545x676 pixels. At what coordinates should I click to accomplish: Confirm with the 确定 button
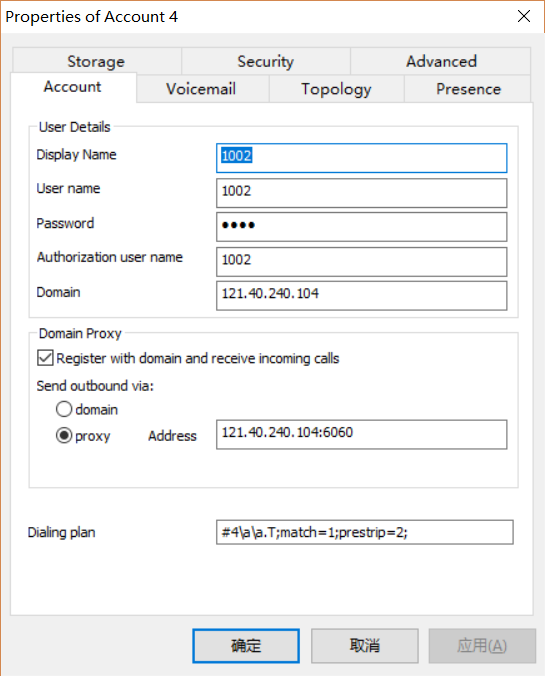tap(246, 646)
